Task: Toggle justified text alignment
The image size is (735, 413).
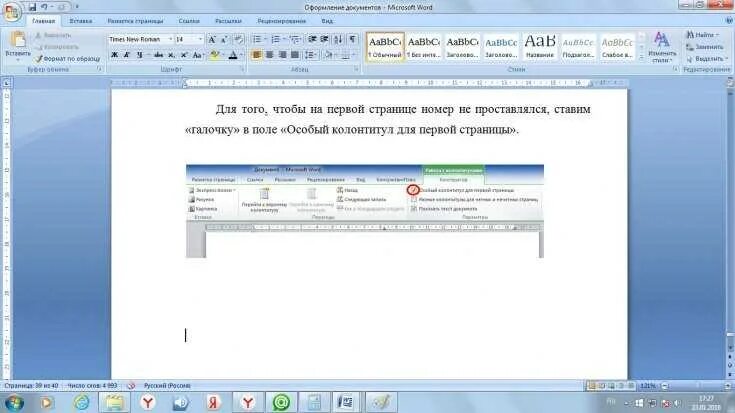Action: pyautogui.click(x=295, y=55)
